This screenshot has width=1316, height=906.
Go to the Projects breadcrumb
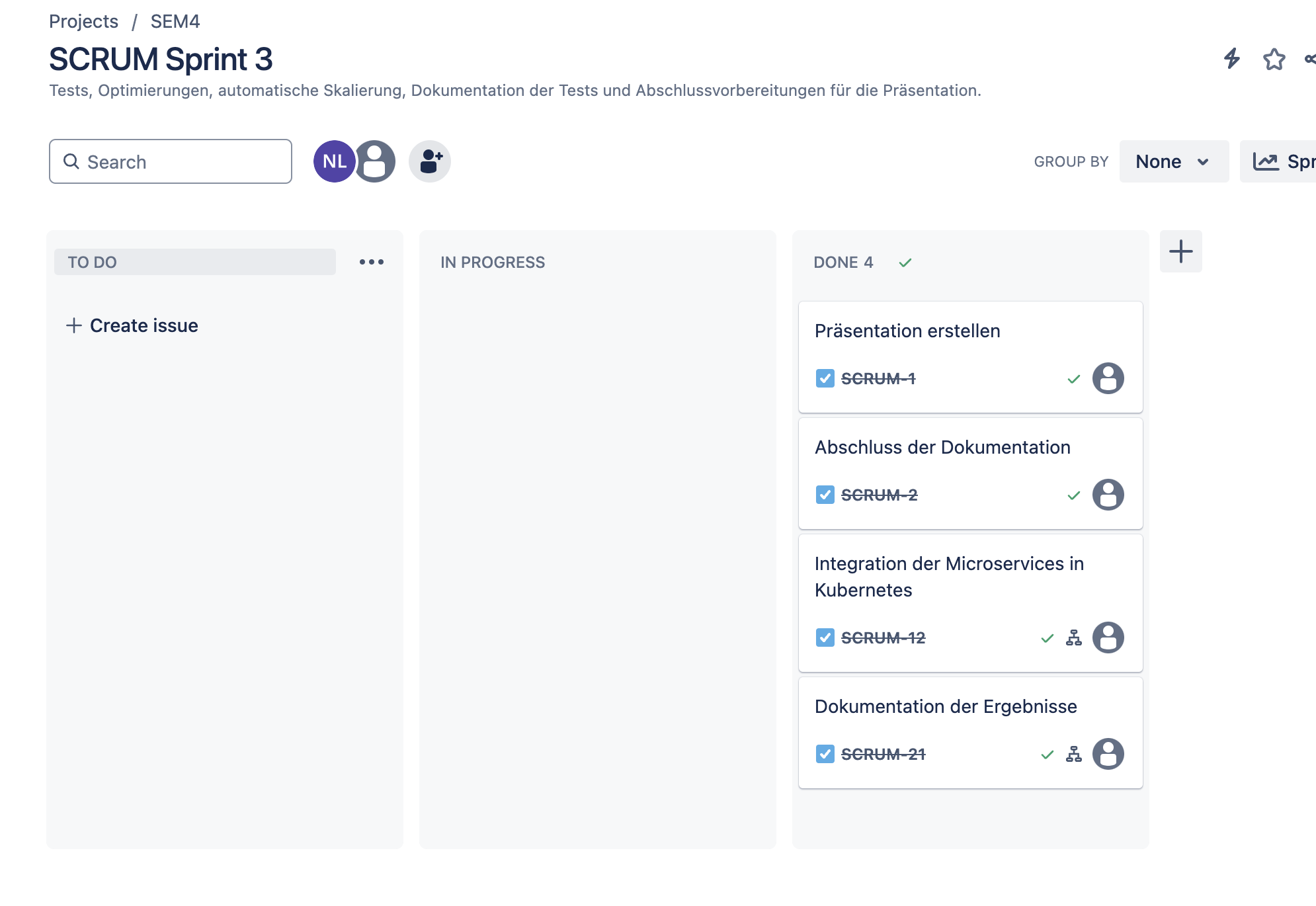click(83, 21)
